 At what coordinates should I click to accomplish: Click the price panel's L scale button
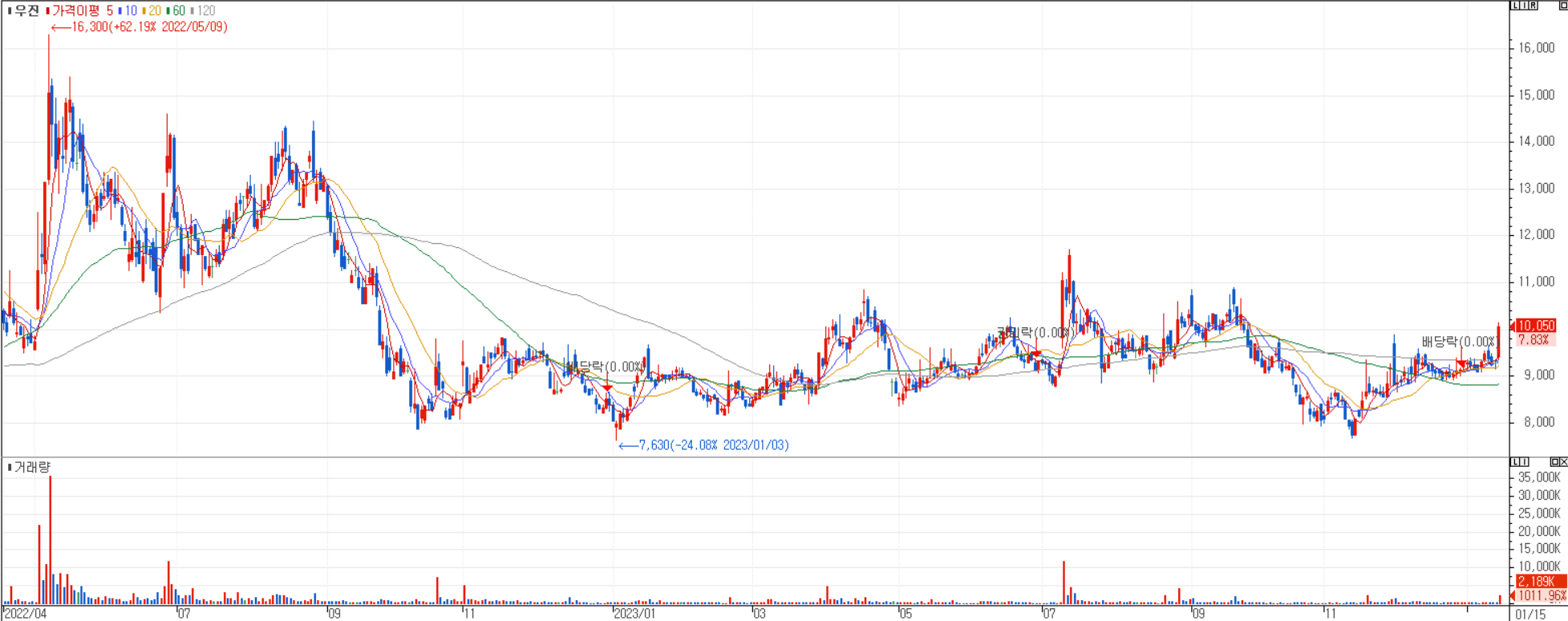[x=1515, y=6]
